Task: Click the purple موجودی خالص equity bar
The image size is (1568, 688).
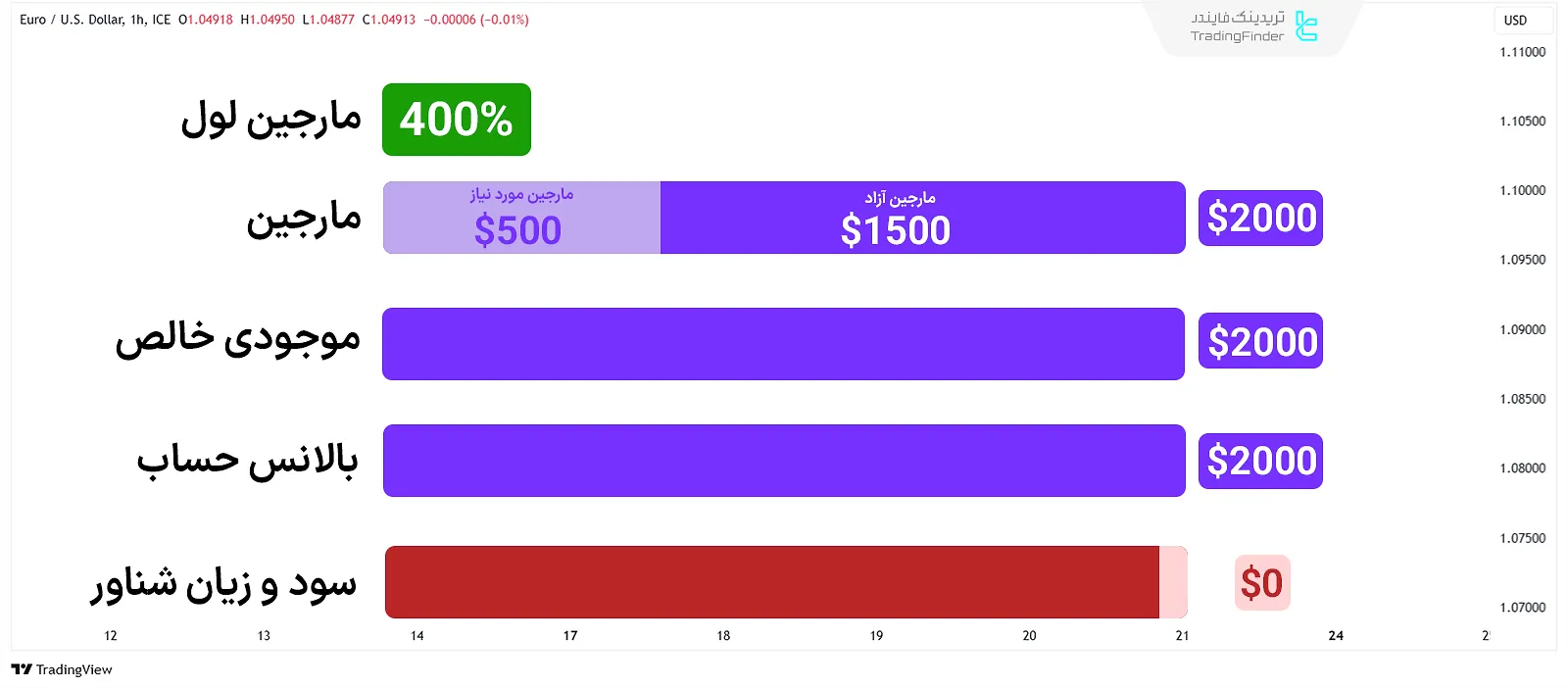Action: tap(783, 344)
